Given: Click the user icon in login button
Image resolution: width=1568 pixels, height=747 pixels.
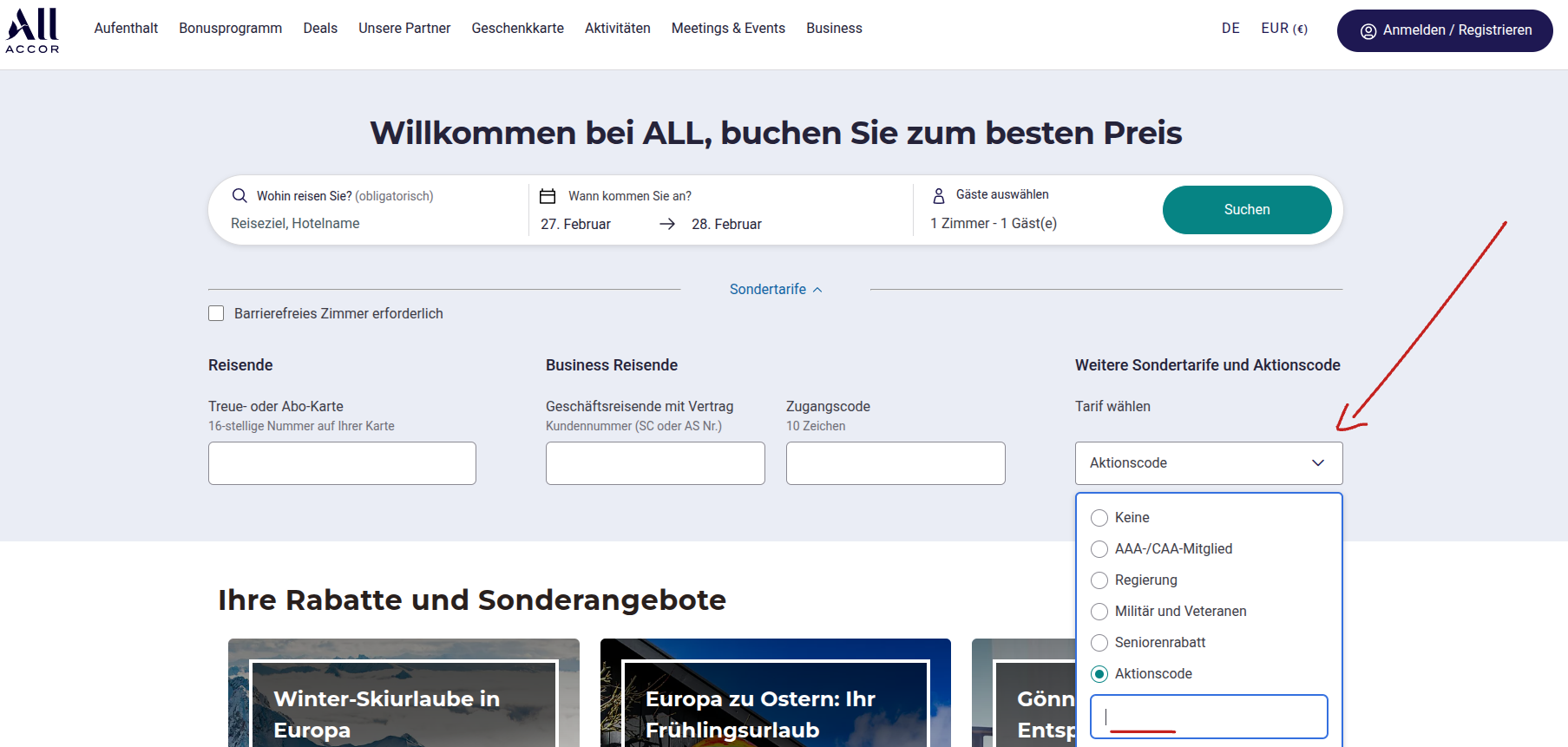Looking at the screenshot, I should point(1368,31).
